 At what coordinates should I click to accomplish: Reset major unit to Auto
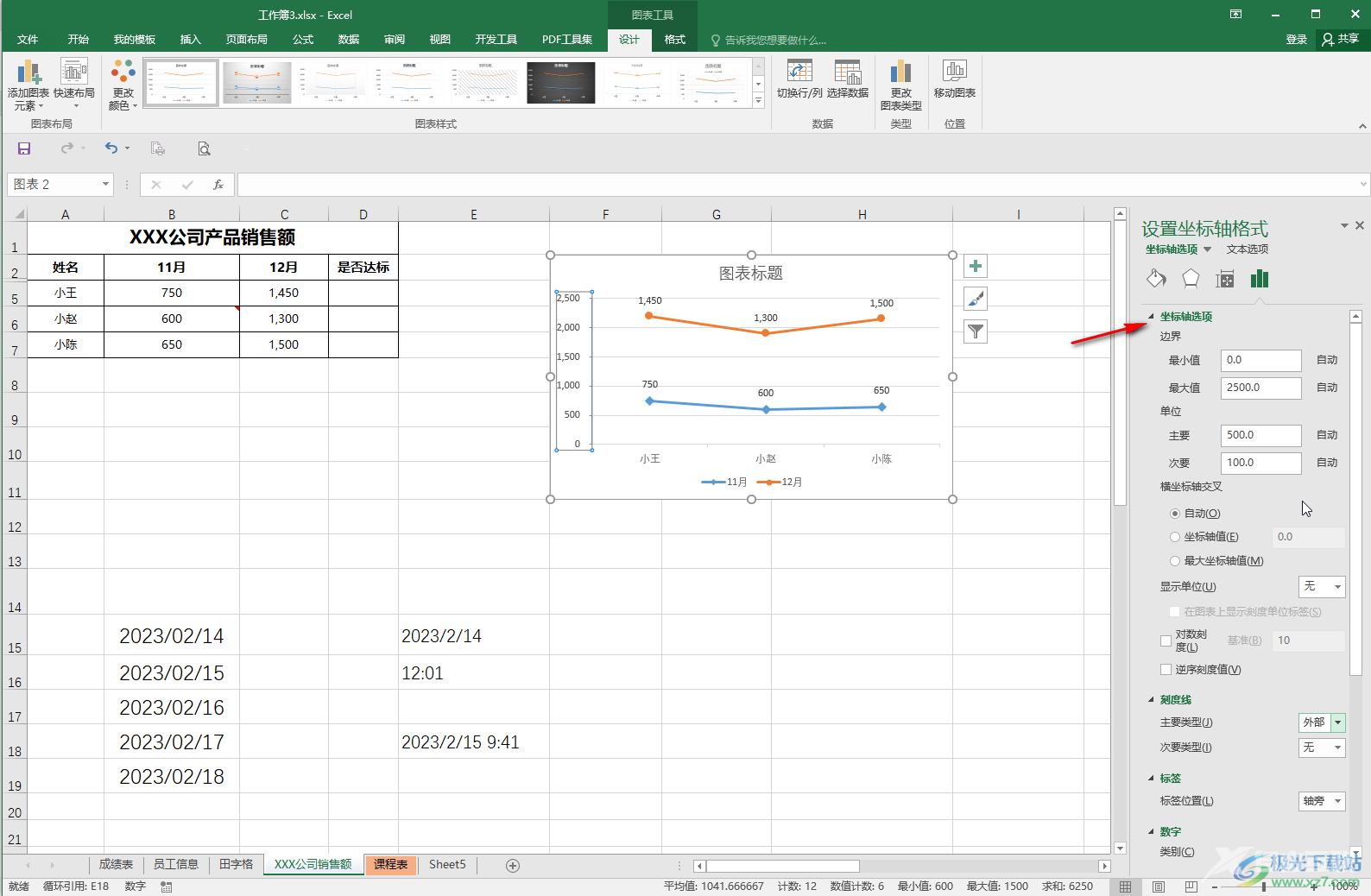coord(1327,435)
